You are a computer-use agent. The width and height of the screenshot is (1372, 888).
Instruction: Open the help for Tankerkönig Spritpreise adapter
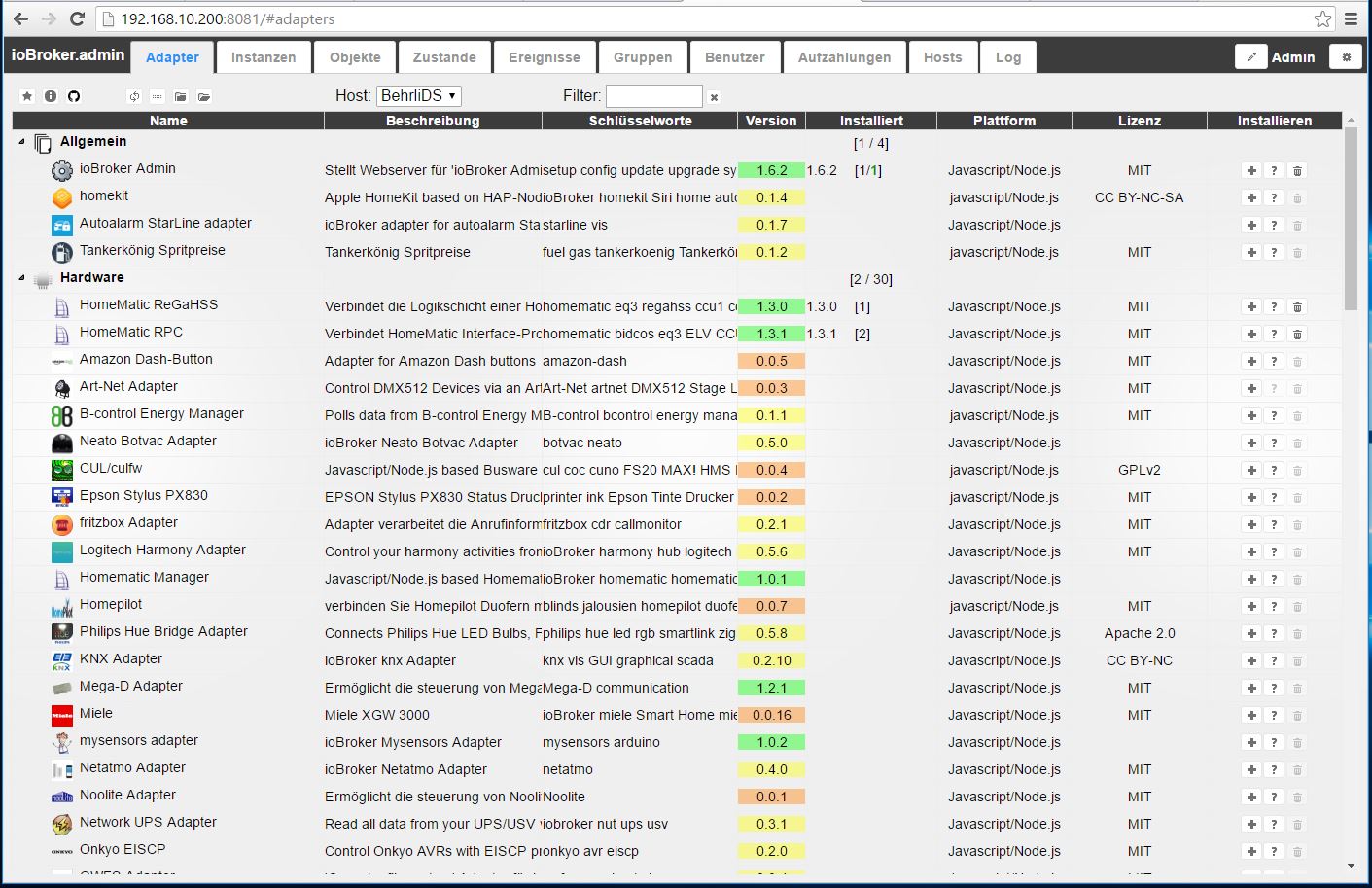[x=1274, y=252]
